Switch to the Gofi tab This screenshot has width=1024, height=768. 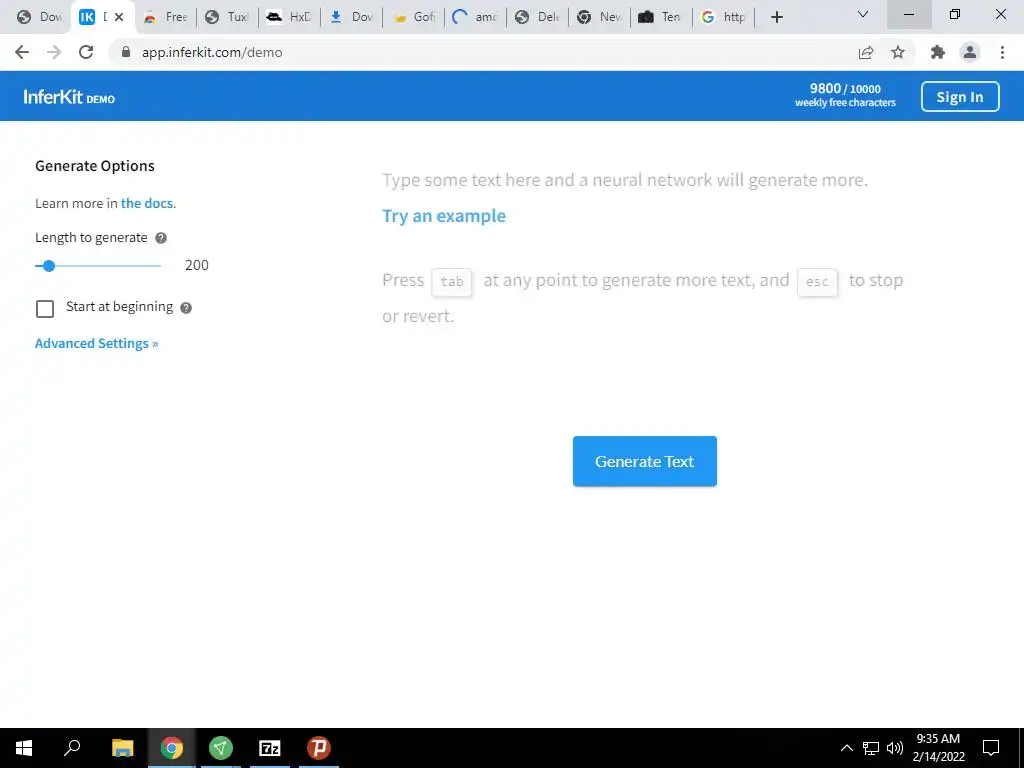point(414,17)
